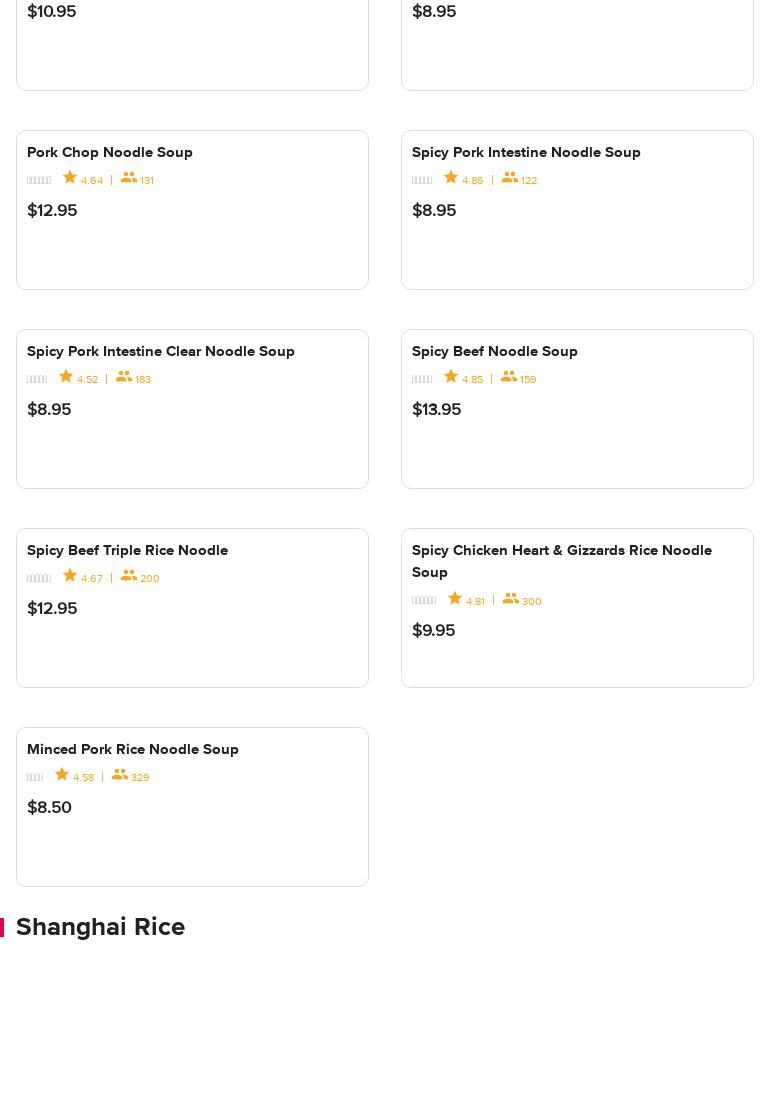
Task: Click the $10.95 price card at top
Action: [52, 12]
